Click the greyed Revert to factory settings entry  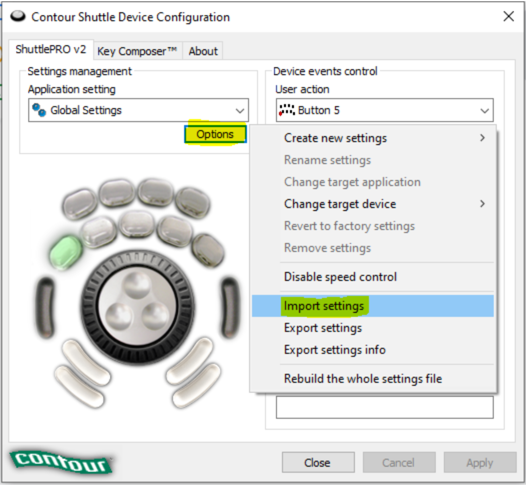pos(373,226)
